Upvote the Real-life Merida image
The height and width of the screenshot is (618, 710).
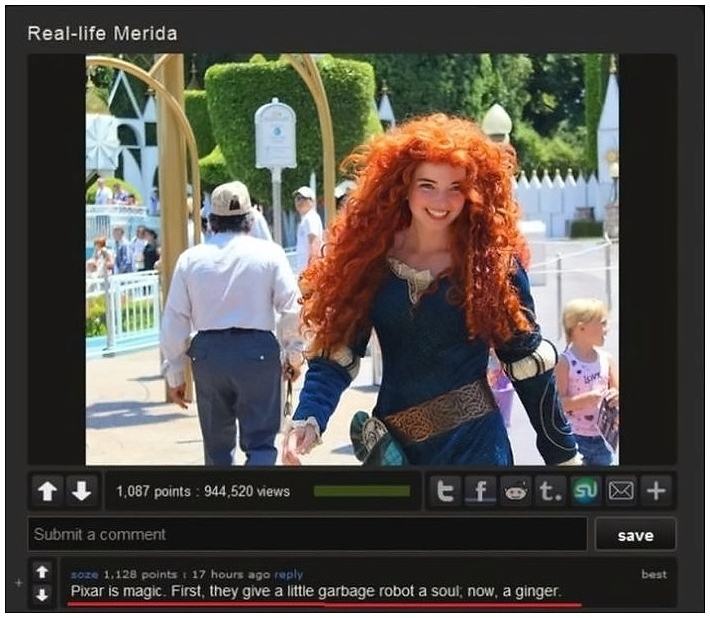coord(48,491)
